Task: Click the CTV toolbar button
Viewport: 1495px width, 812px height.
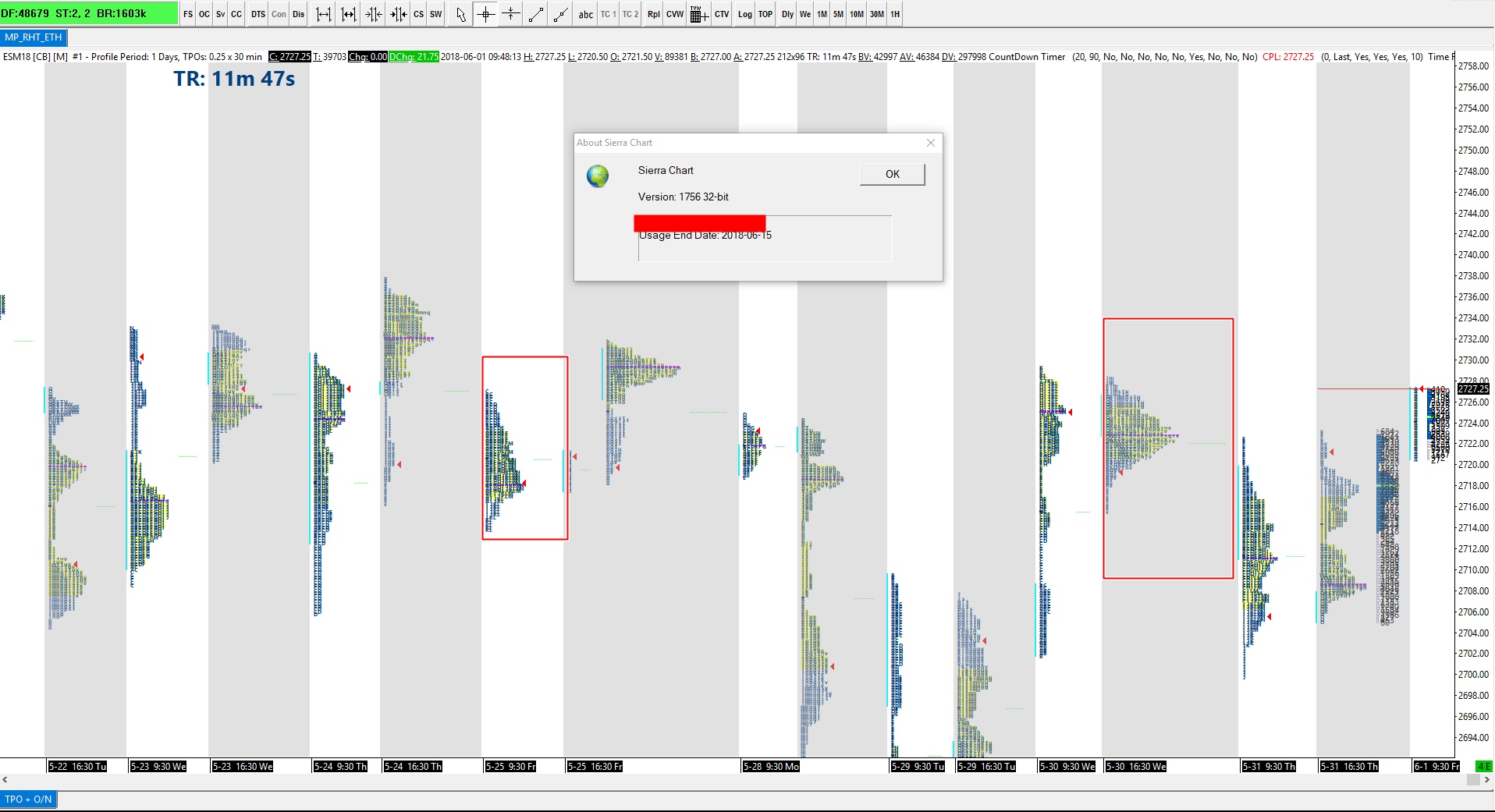Action: coord(722,14)
